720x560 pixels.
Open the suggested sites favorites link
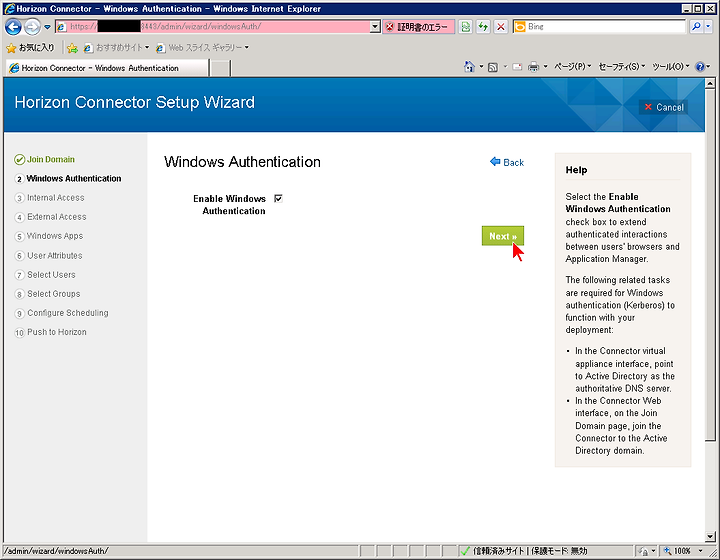tap(116, 47)
